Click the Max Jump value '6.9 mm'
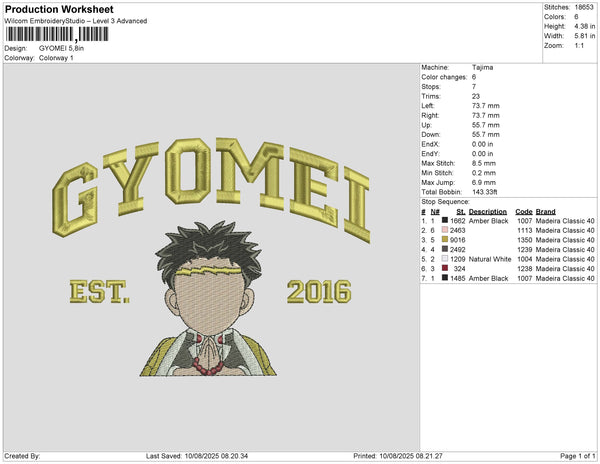Viewport: 600px width, 464px height. pos(484,182)
